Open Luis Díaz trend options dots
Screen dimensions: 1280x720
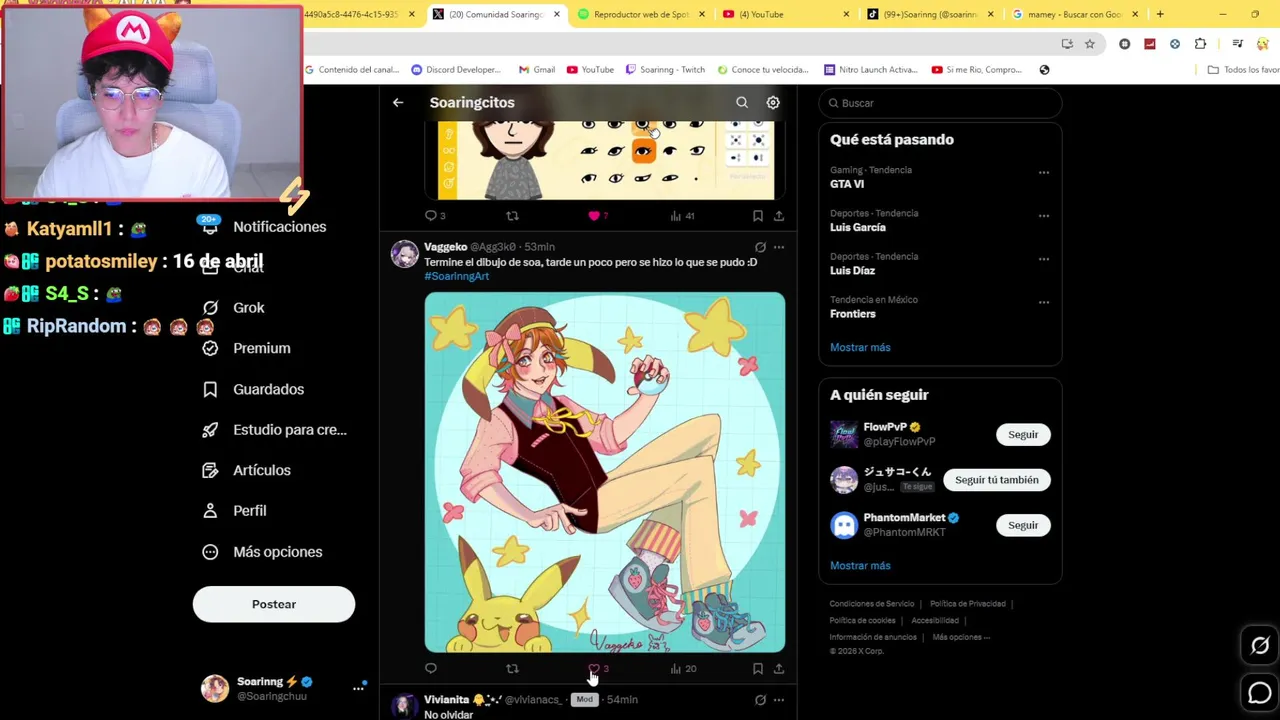tap(1044, 259)
